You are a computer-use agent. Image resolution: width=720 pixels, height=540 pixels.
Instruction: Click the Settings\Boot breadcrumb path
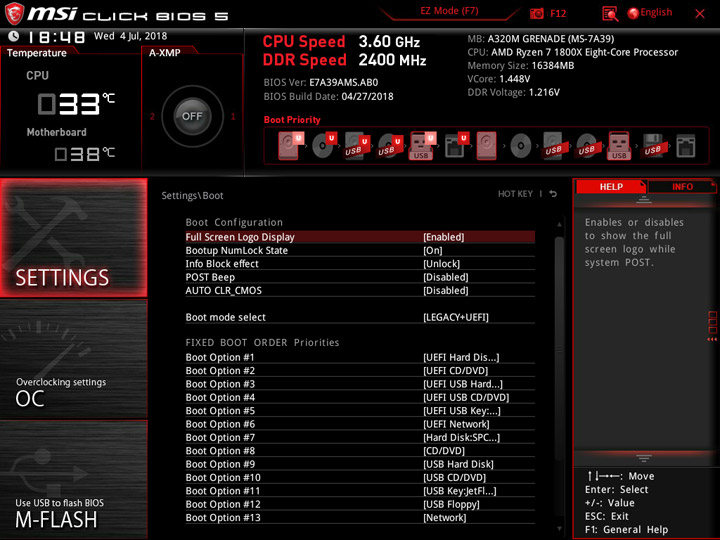(x=192, y=196)
